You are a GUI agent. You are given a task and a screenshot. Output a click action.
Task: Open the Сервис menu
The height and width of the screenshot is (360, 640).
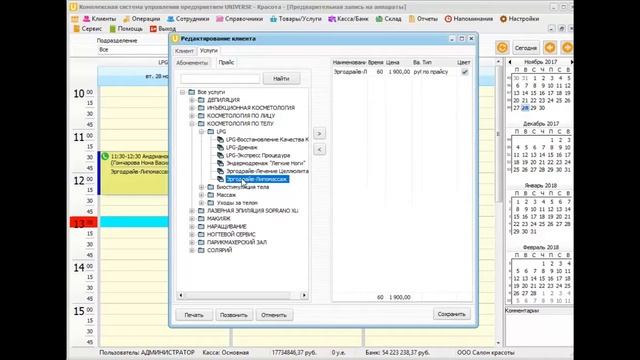pyautogui.click(x=87, y=29)
